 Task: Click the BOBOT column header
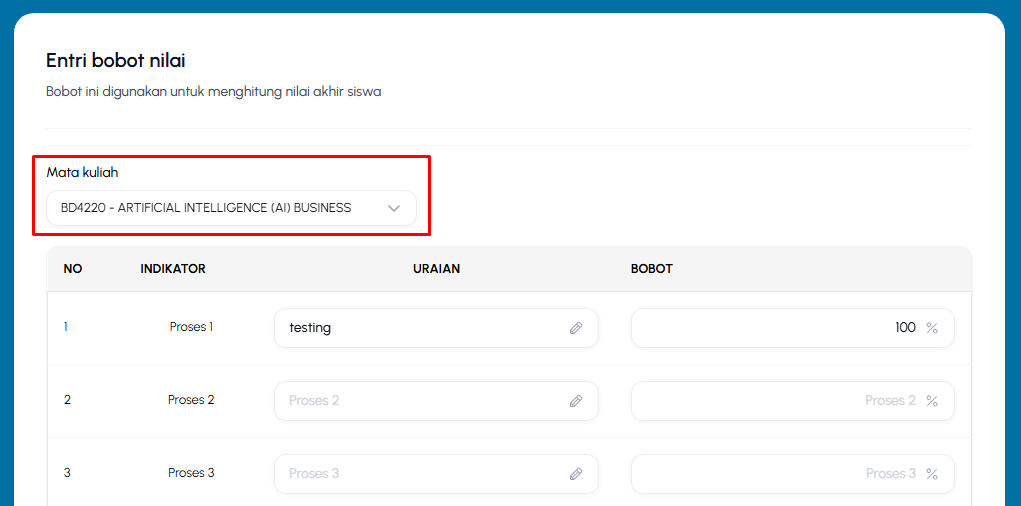[x=652, y=269]
